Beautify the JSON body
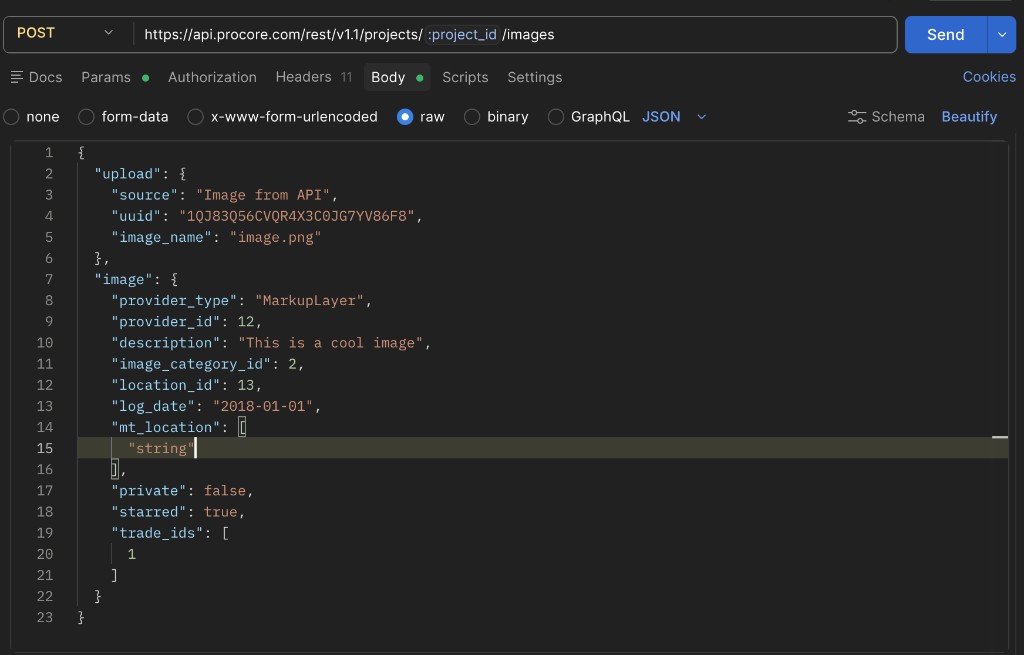1024x655 pixels. (x=969, y=117)
